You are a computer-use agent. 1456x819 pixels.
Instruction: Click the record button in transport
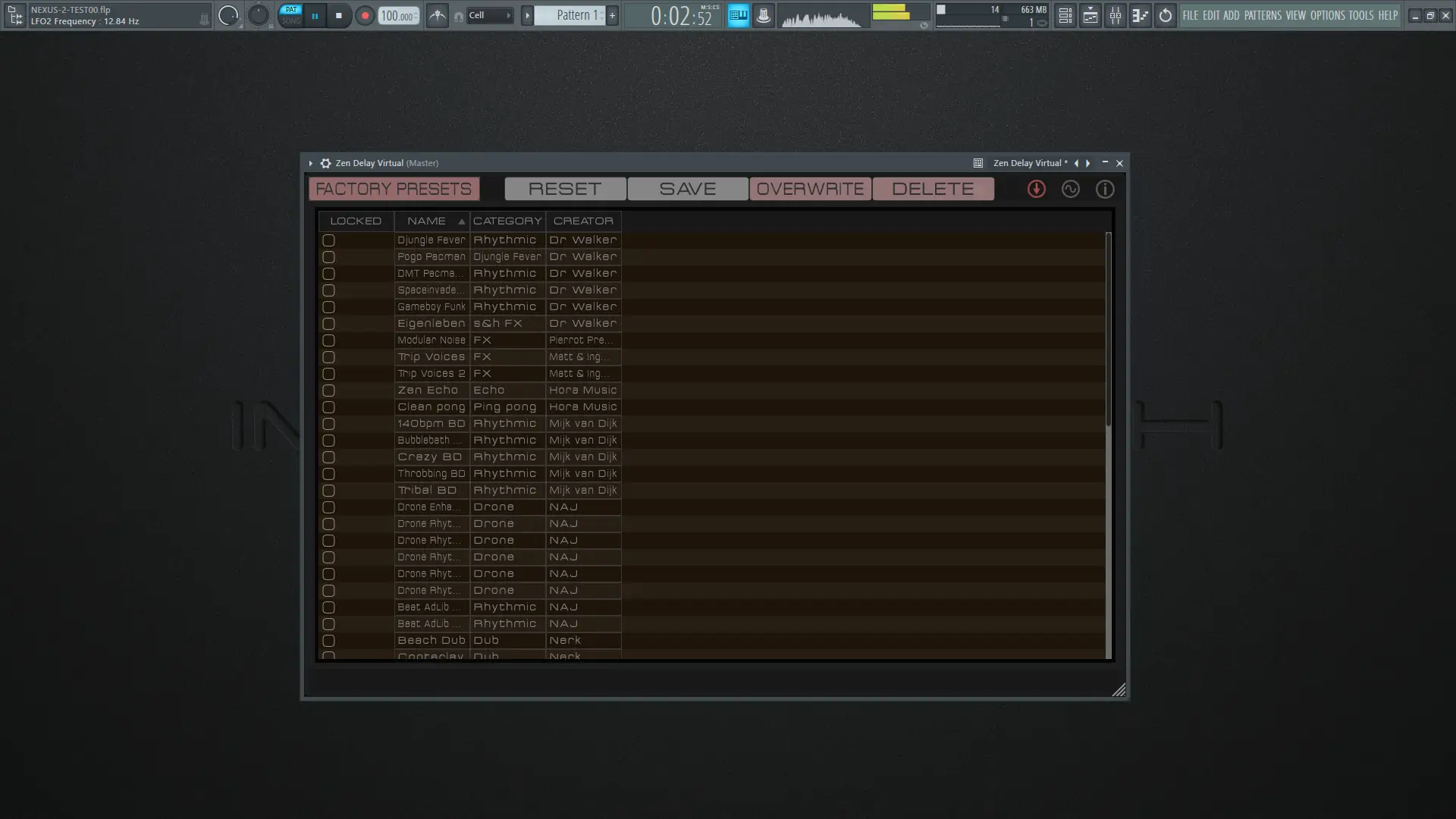(x=365, y=16)
